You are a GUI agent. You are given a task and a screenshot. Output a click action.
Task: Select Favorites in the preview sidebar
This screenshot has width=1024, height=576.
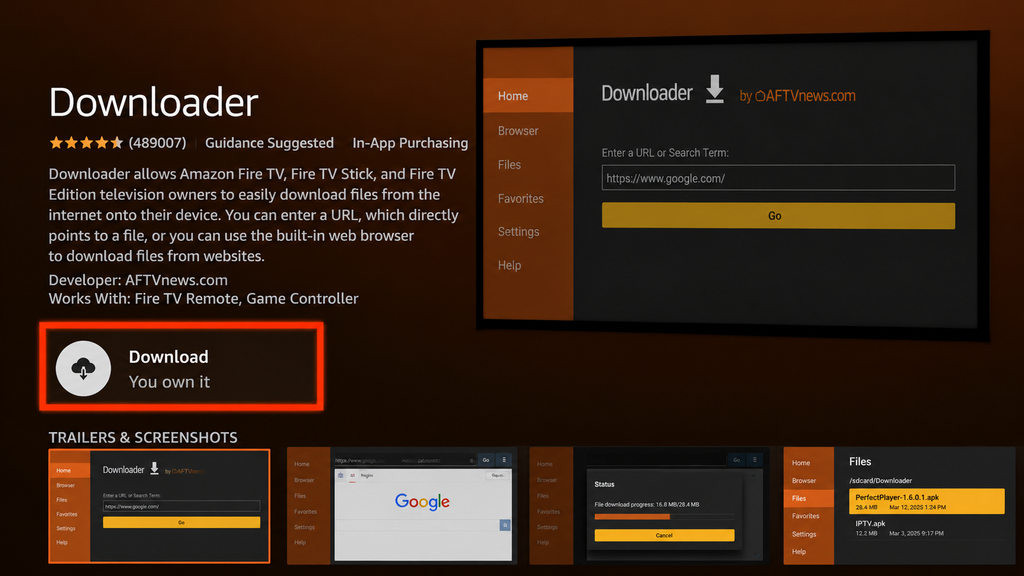520,199
